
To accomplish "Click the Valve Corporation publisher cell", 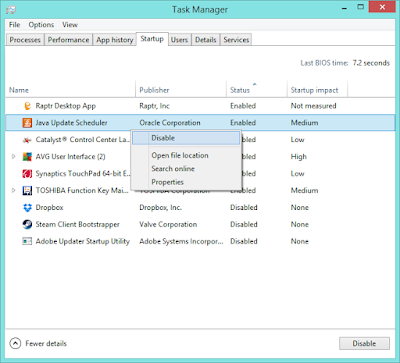I will pyautogui.click(x=168, y=224).
